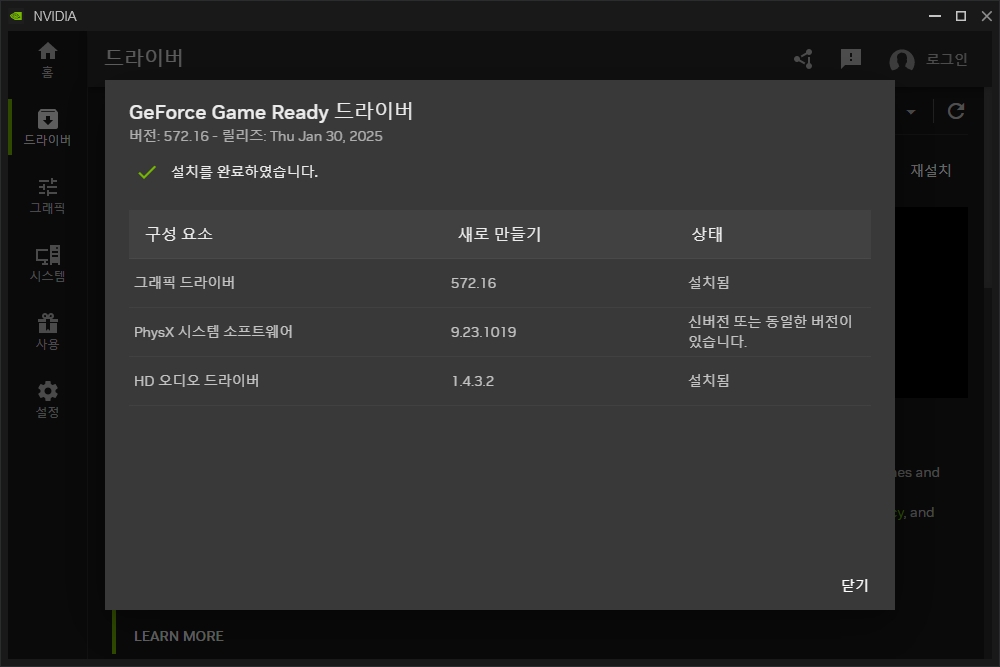
Task: Refresh drivers with the reload icon
Action: pos(956,111)
